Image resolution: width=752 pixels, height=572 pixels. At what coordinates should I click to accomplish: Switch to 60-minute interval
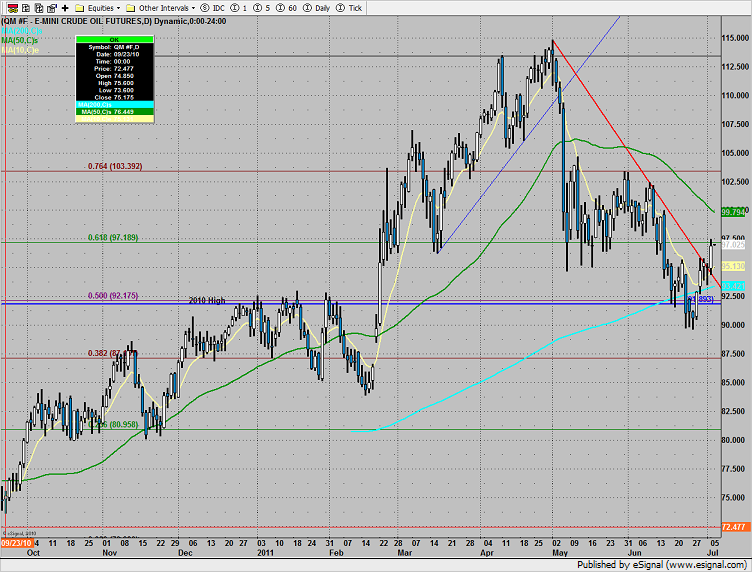[x=287, y=8]
